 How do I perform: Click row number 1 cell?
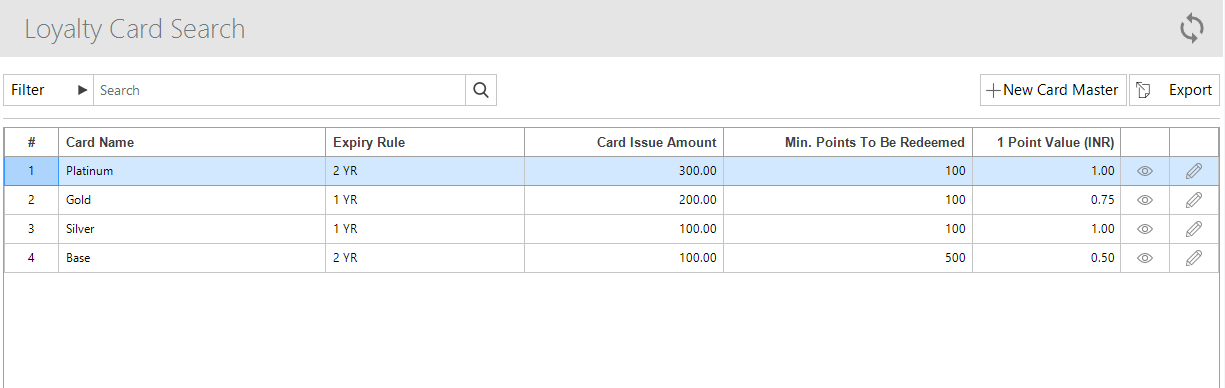click(31, 171)
